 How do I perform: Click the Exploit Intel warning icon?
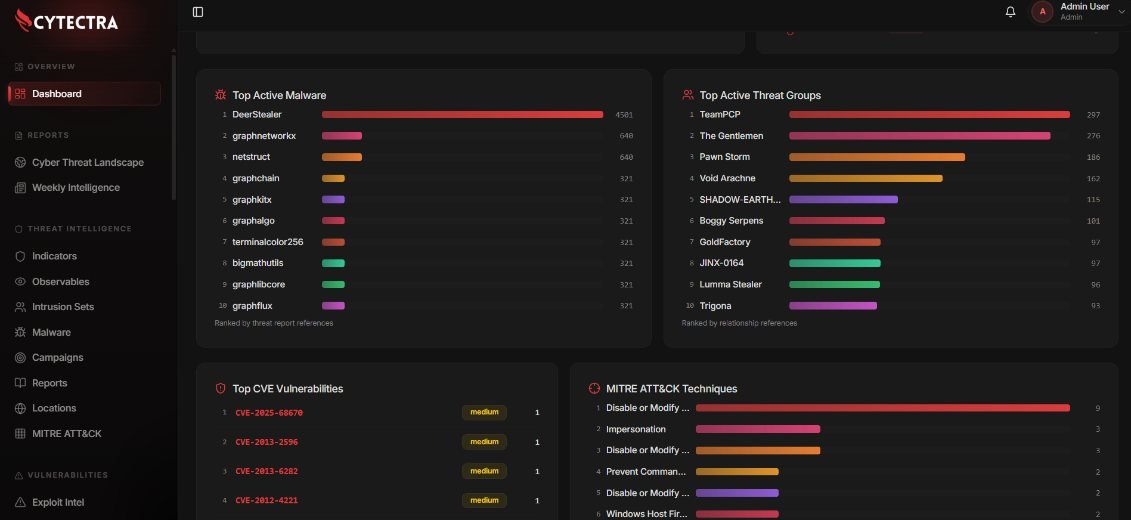click(20, 502)
